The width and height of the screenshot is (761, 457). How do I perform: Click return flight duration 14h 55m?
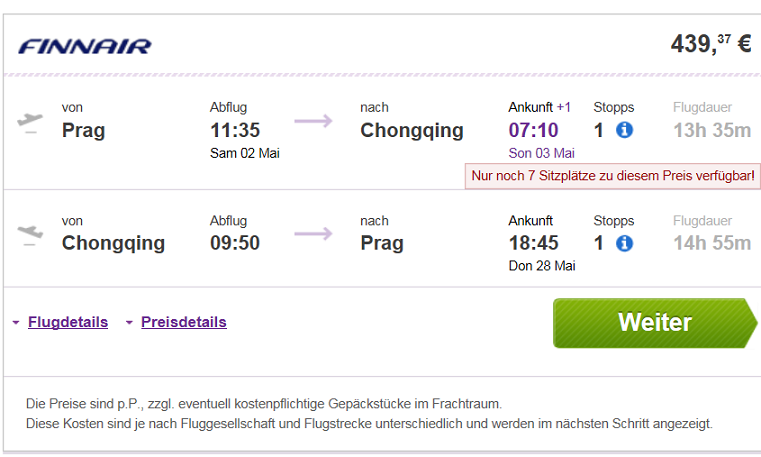click(x=712, y=243)
